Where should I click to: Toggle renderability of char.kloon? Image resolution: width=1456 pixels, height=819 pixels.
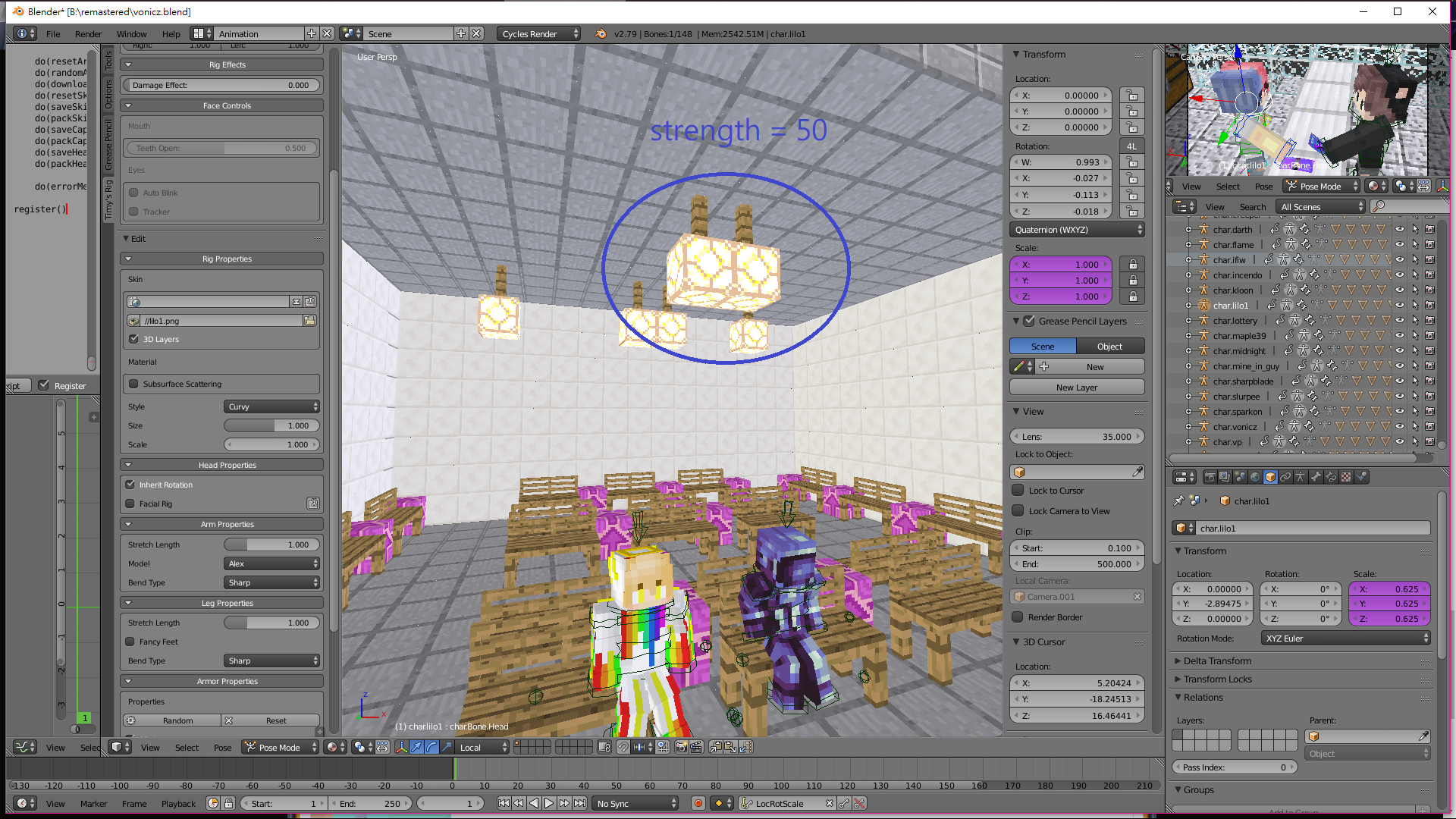(1429, 290)
